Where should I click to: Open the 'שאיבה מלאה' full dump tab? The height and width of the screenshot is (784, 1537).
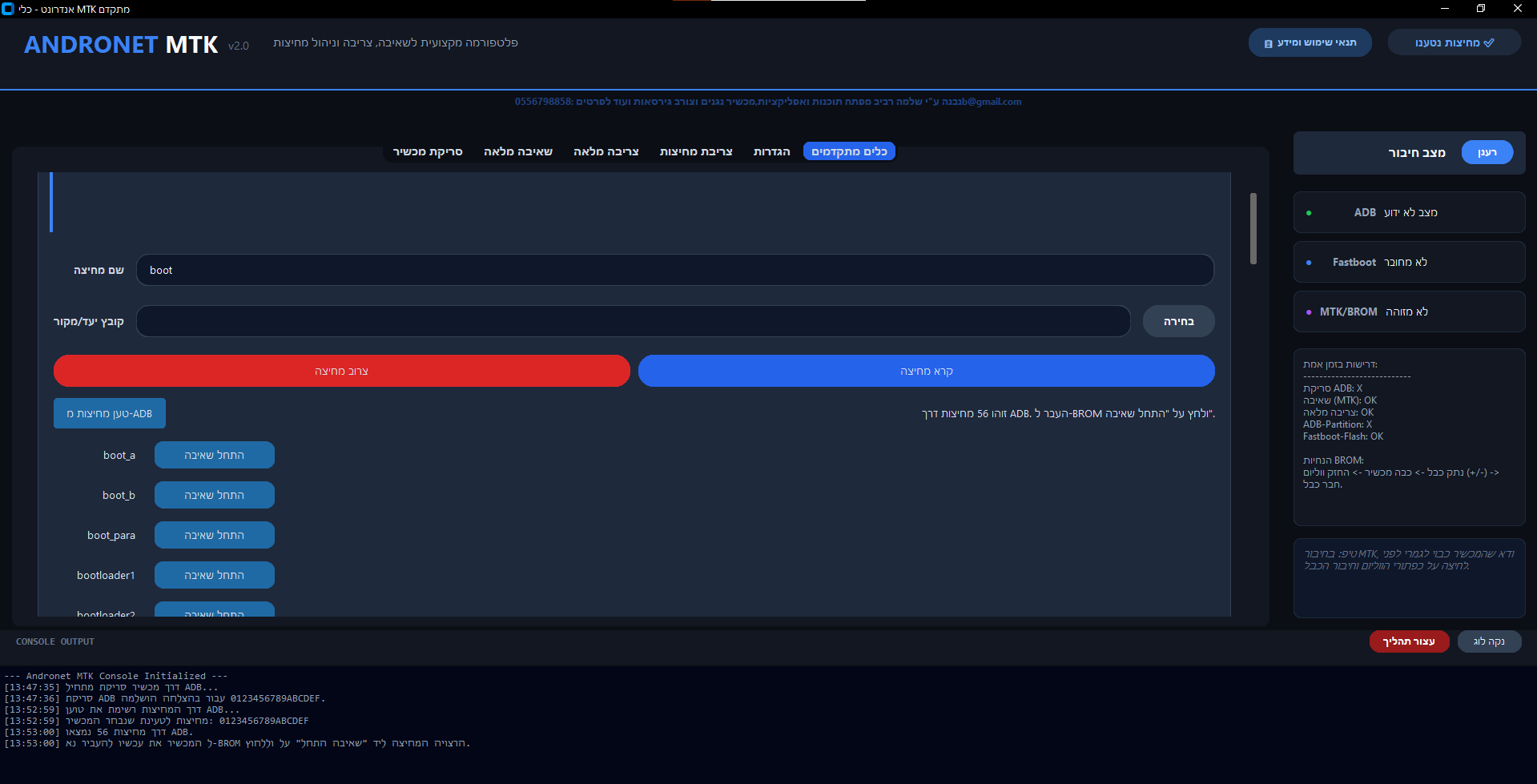click(517, 151)
